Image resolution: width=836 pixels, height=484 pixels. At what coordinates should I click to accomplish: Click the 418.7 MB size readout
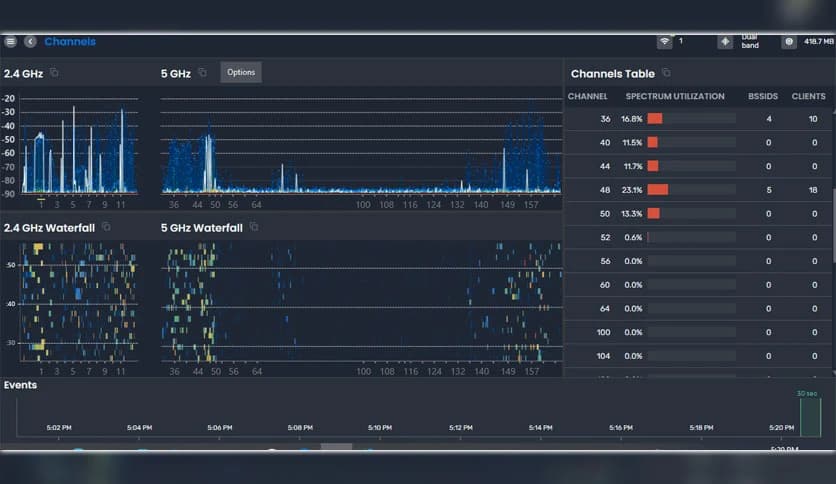(818, 42)
